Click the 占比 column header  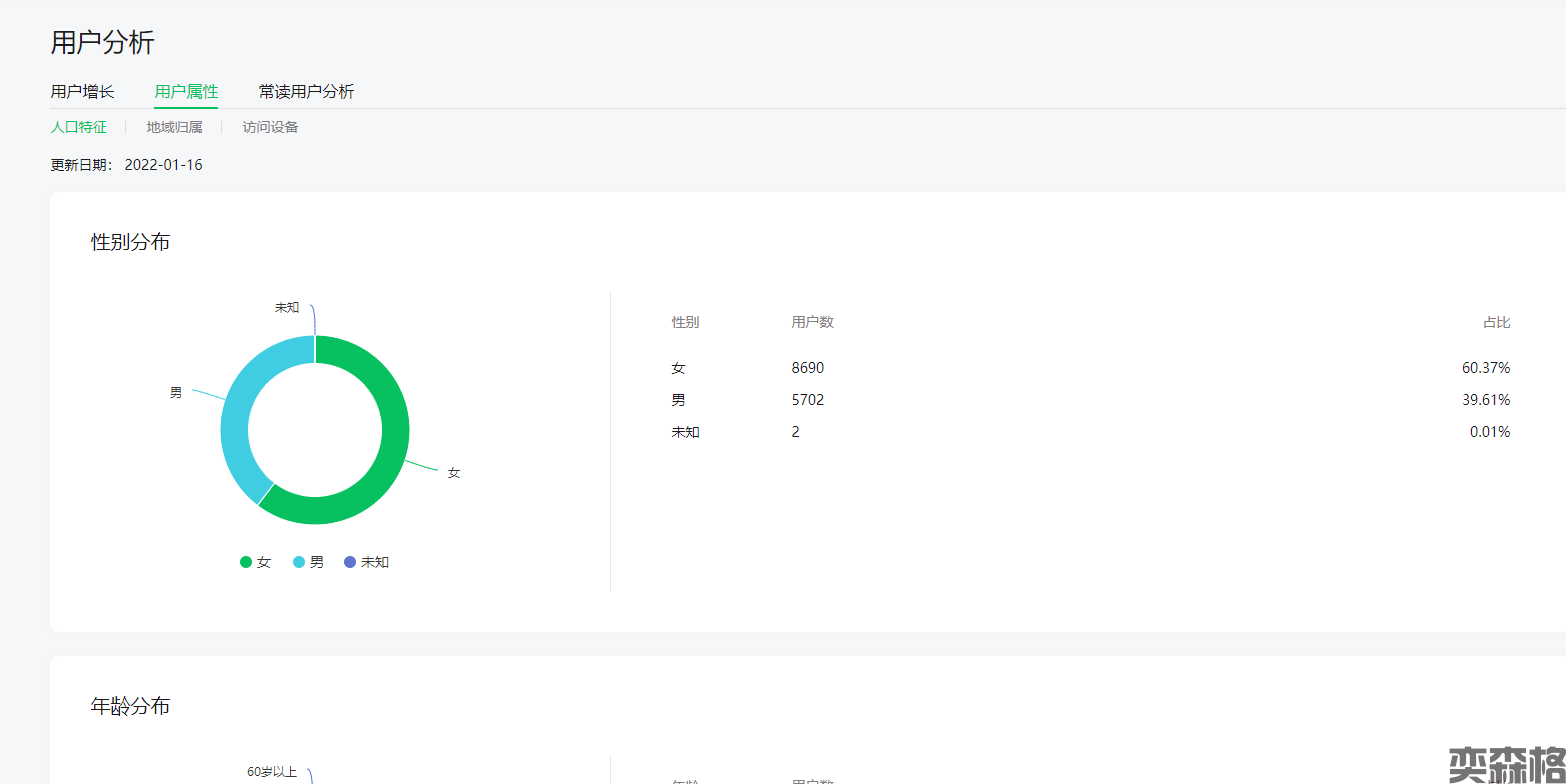(1496, 322)
